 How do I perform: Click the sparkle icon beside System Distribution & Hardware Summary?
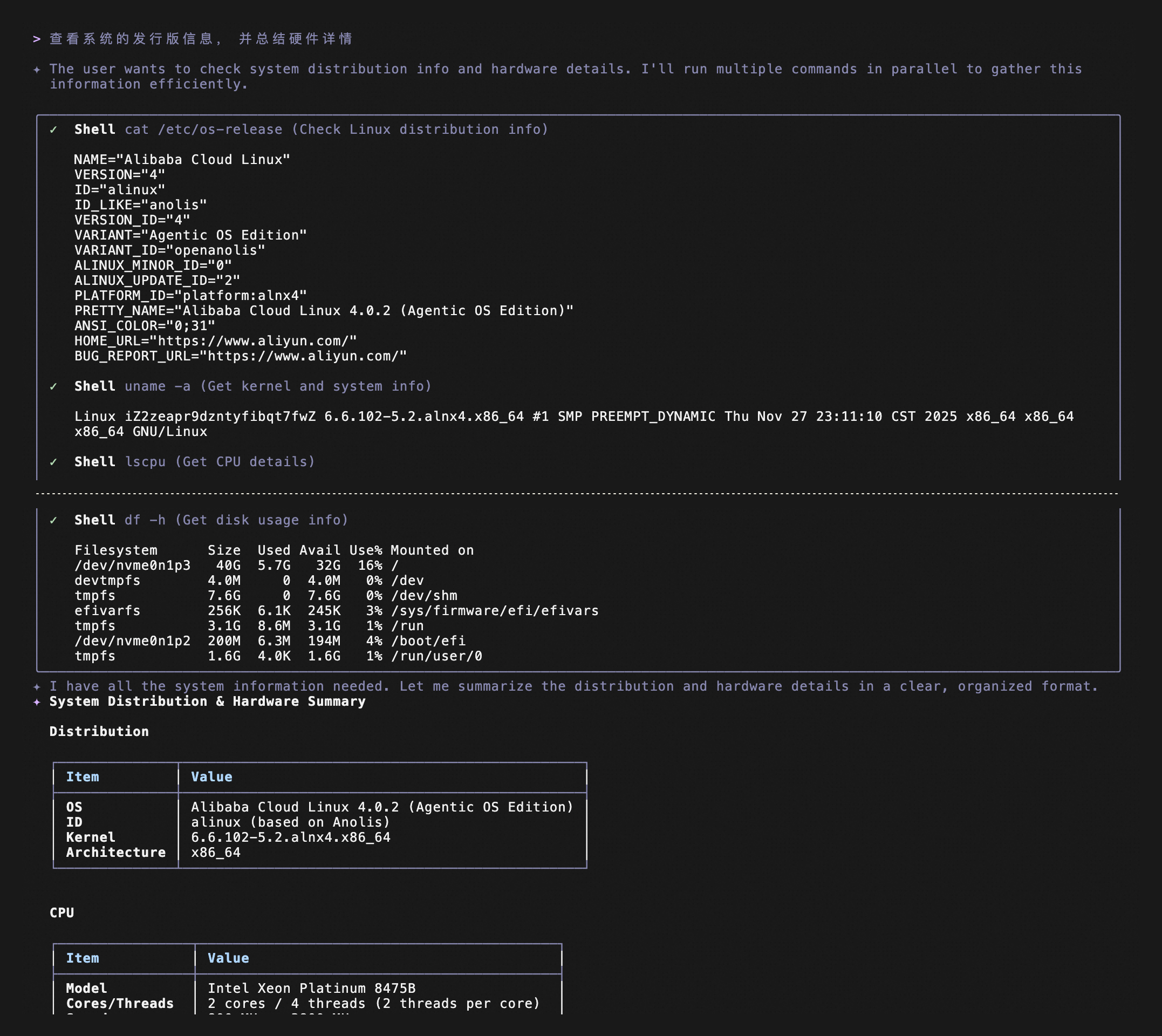[37, 702]
